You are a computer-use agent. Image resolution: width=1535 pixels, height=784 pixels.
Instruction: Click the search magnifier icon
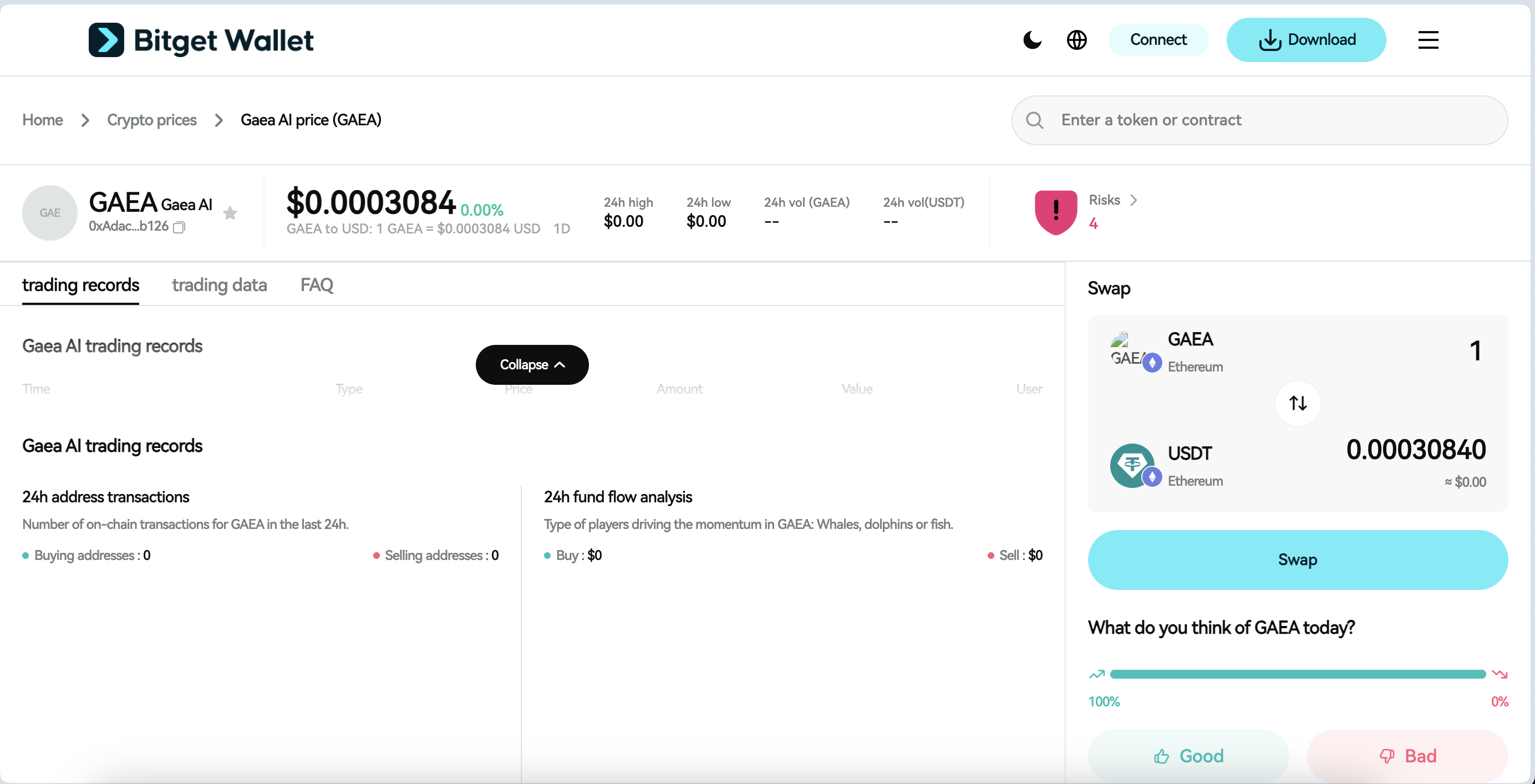coord(1035,120)
